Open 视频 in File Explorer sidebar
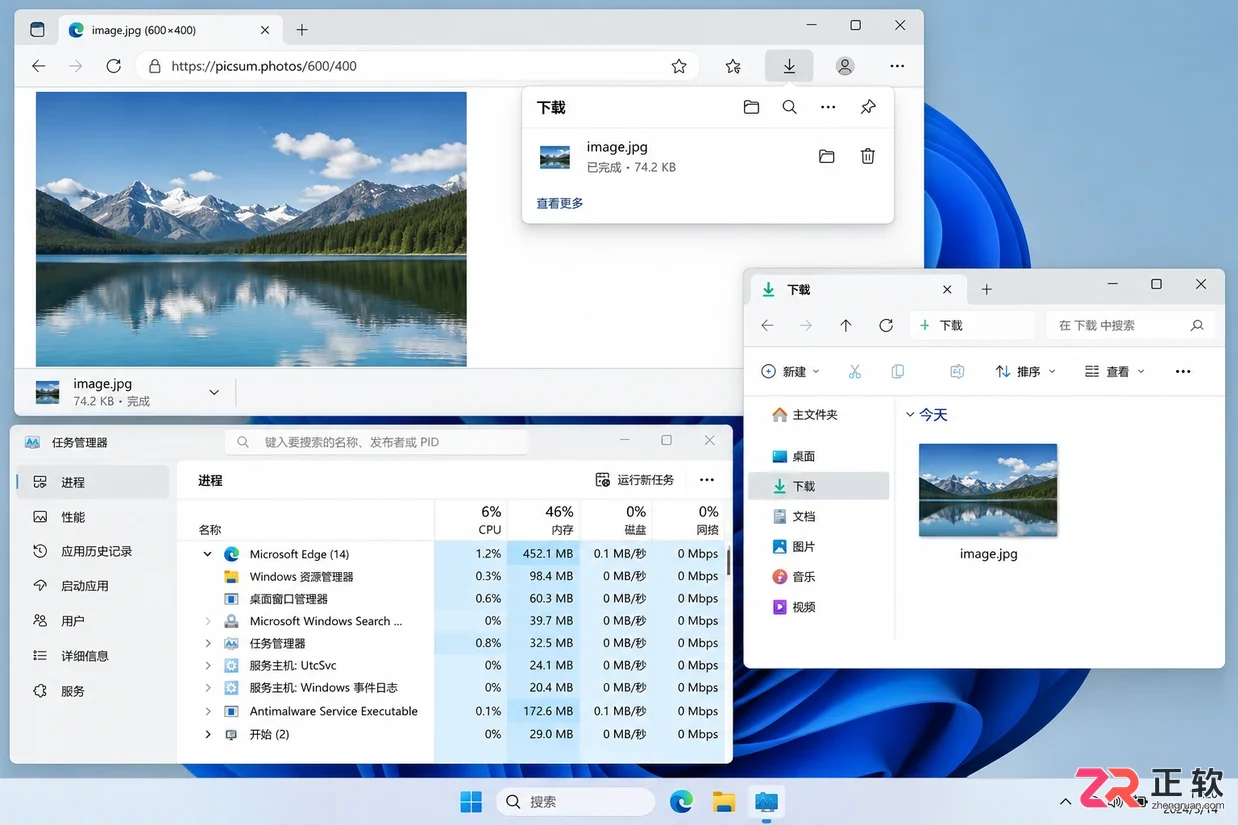This screenshot has height=825, width=1238. (819, 606)
